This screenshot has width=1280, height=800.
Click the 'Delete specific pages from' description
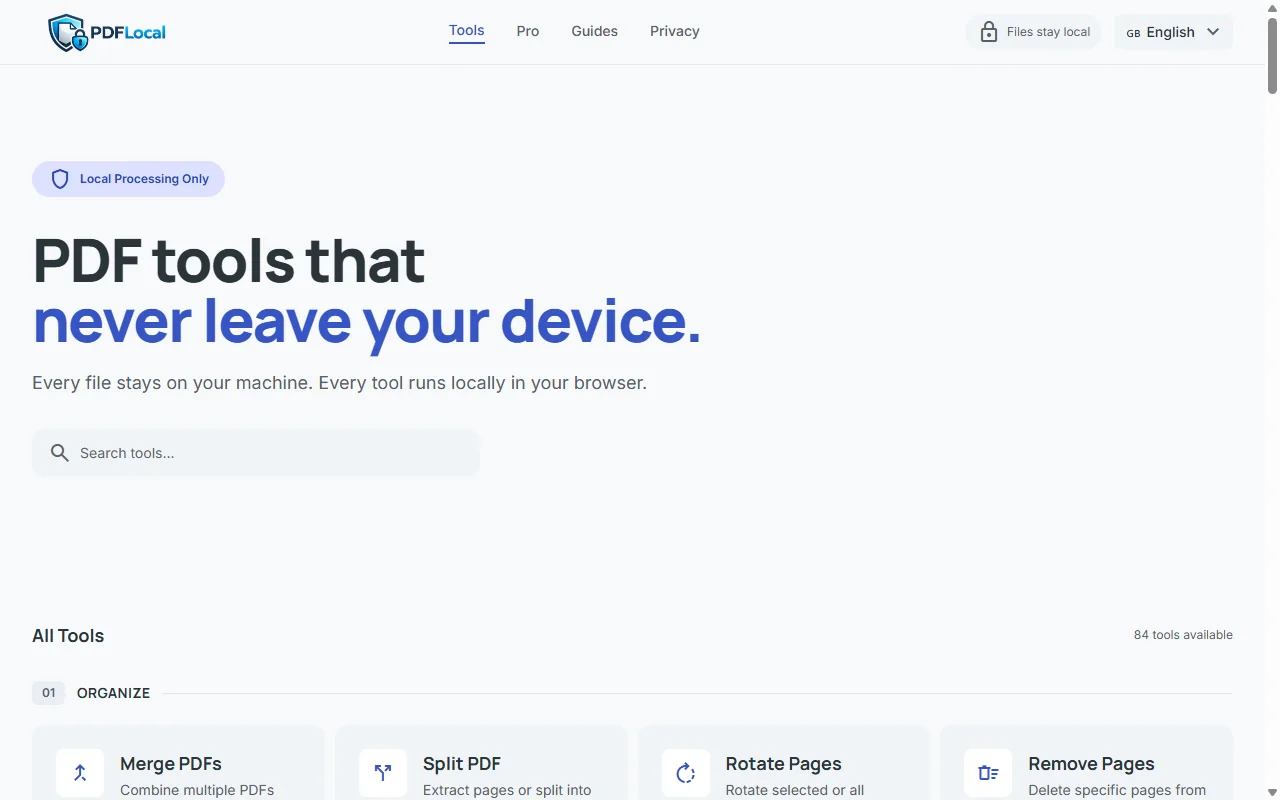[x=1117, y=790]
